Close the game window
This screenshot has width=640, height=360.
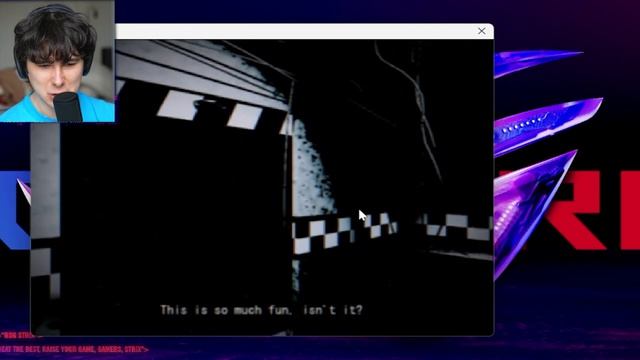tap(482, 31)
